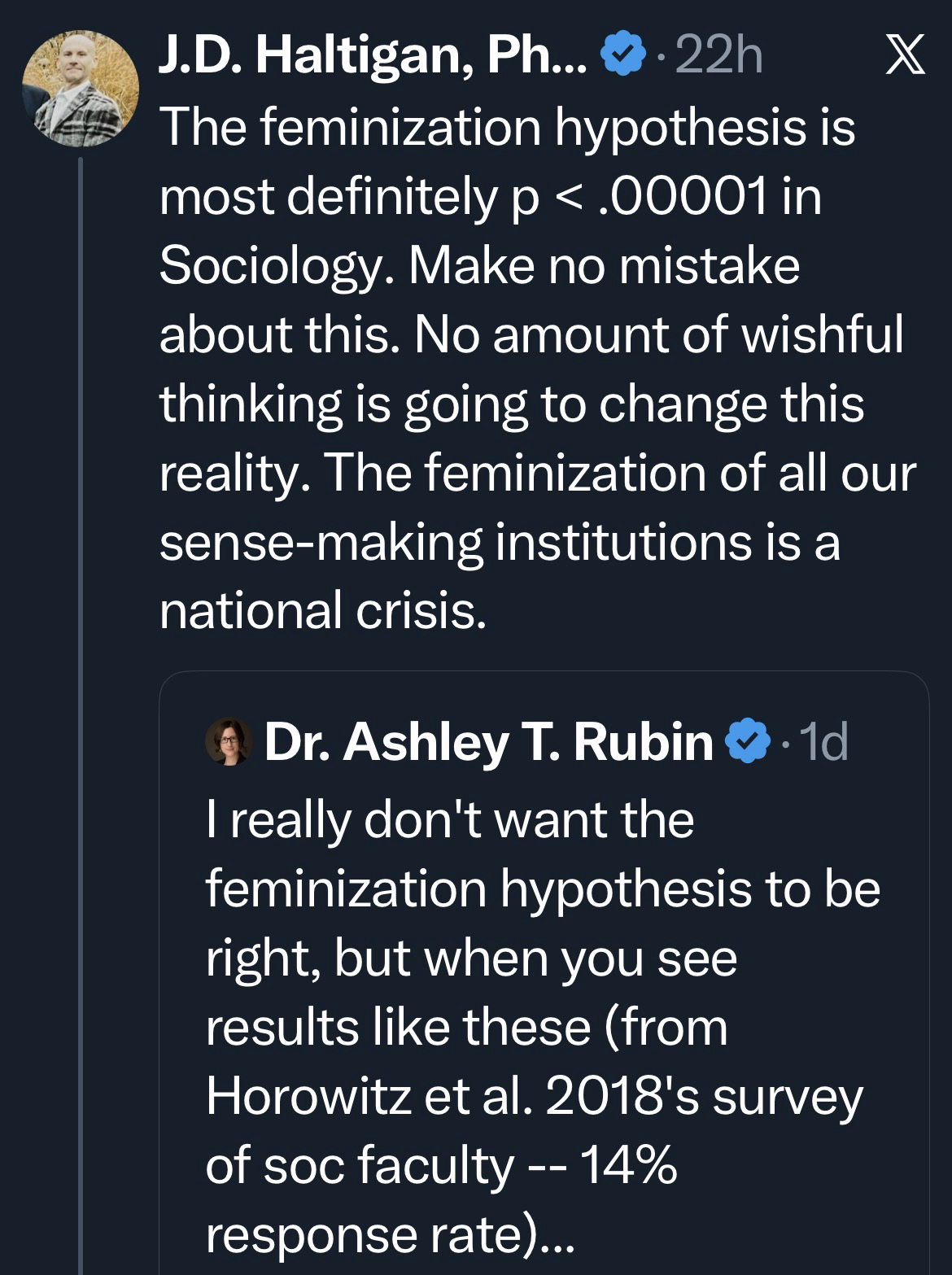Open the 22h timestamp link

[x=719, y=58]
